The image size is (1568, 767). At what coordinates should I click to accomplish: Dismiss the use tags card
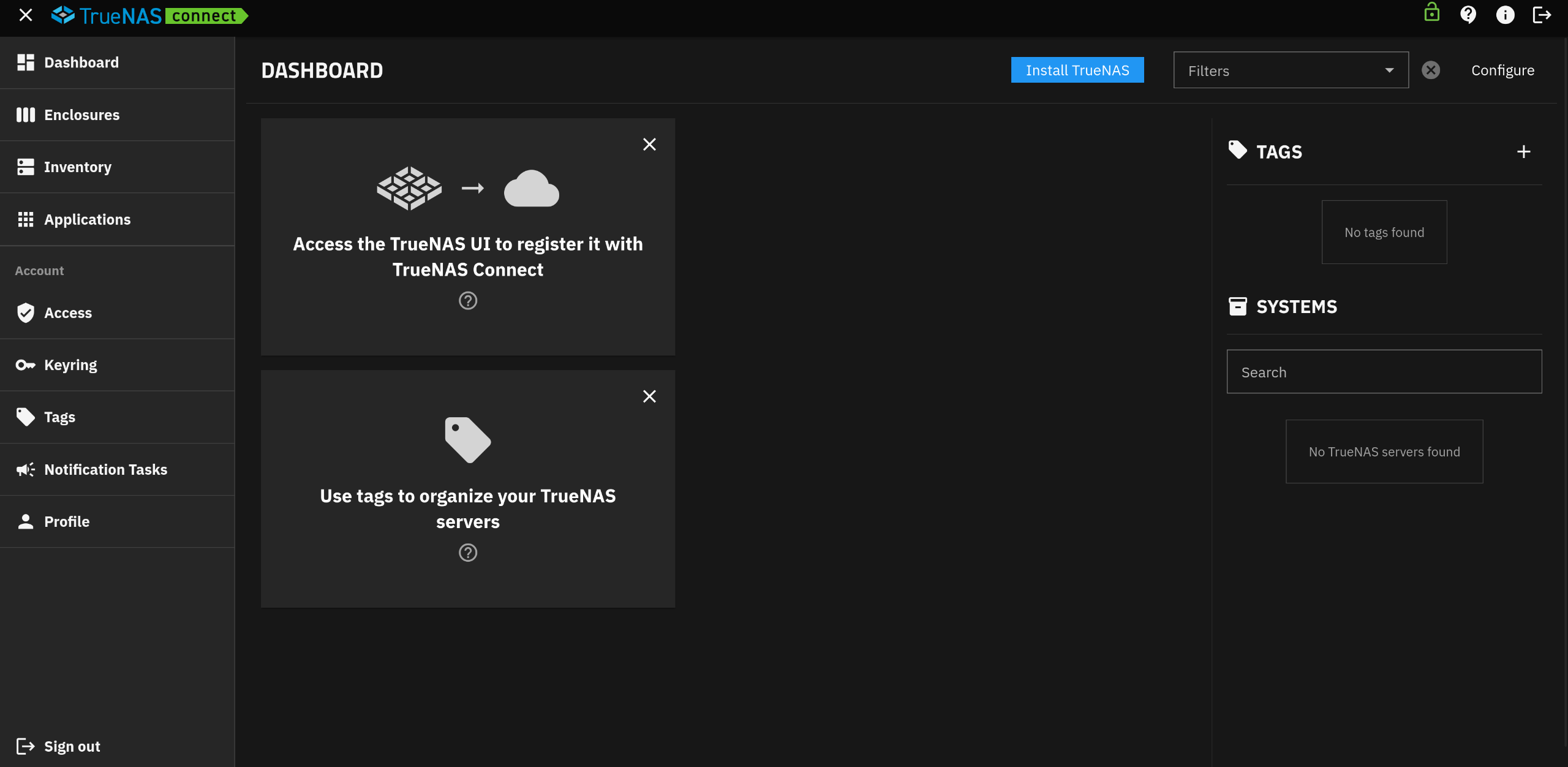649,396
